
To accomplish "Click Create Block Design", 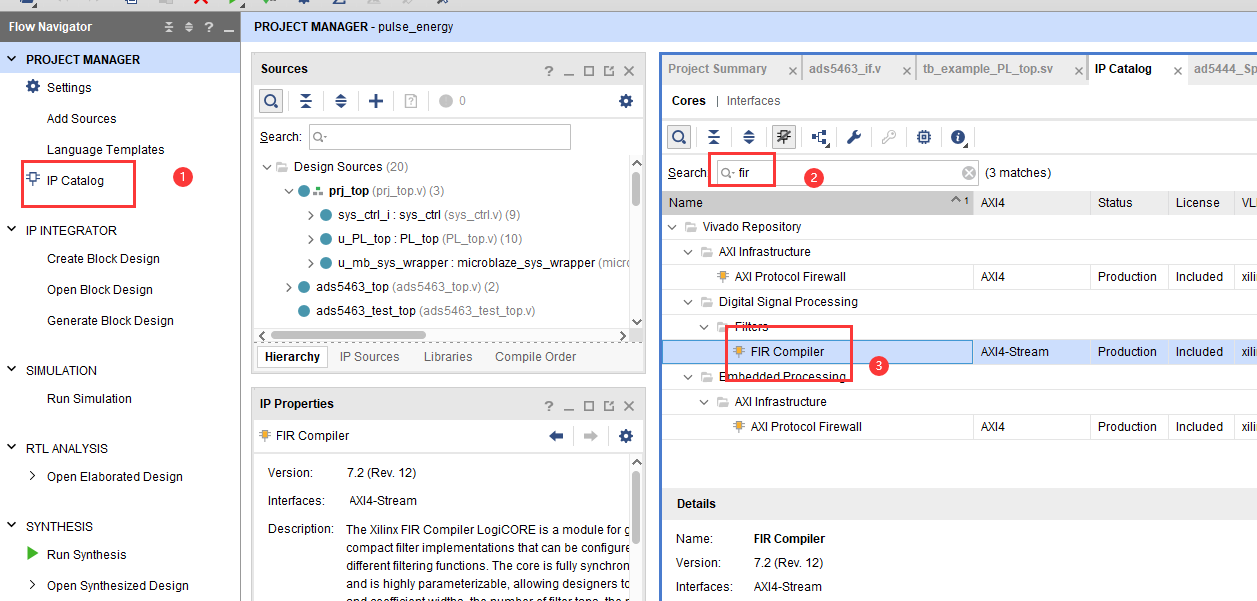I will 103,258.
